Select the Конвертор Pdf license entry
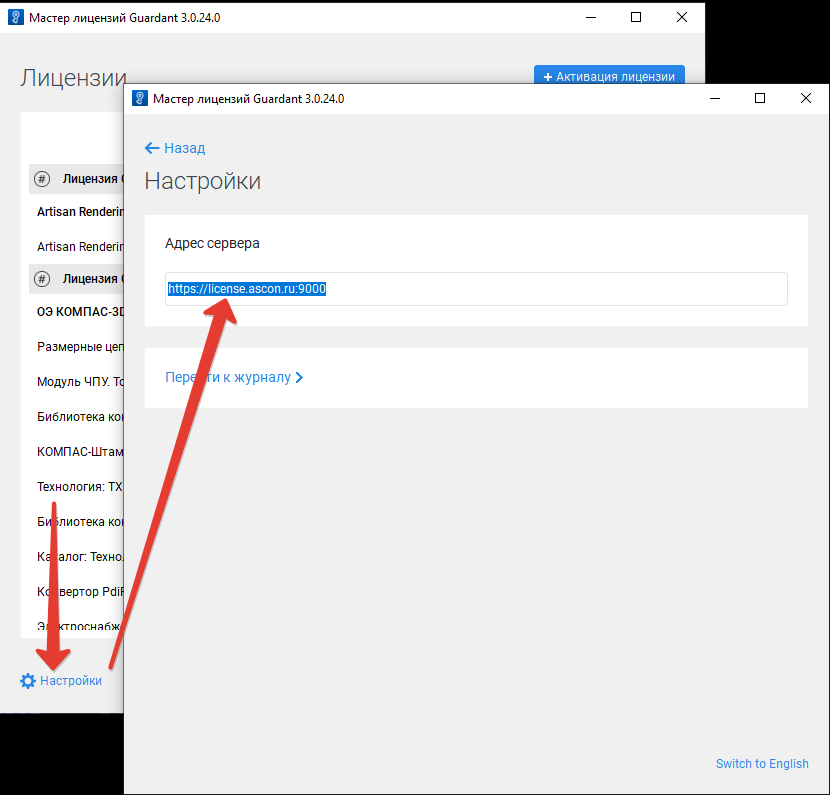This screenshot has height=795, width=830. tap(80, 591)
